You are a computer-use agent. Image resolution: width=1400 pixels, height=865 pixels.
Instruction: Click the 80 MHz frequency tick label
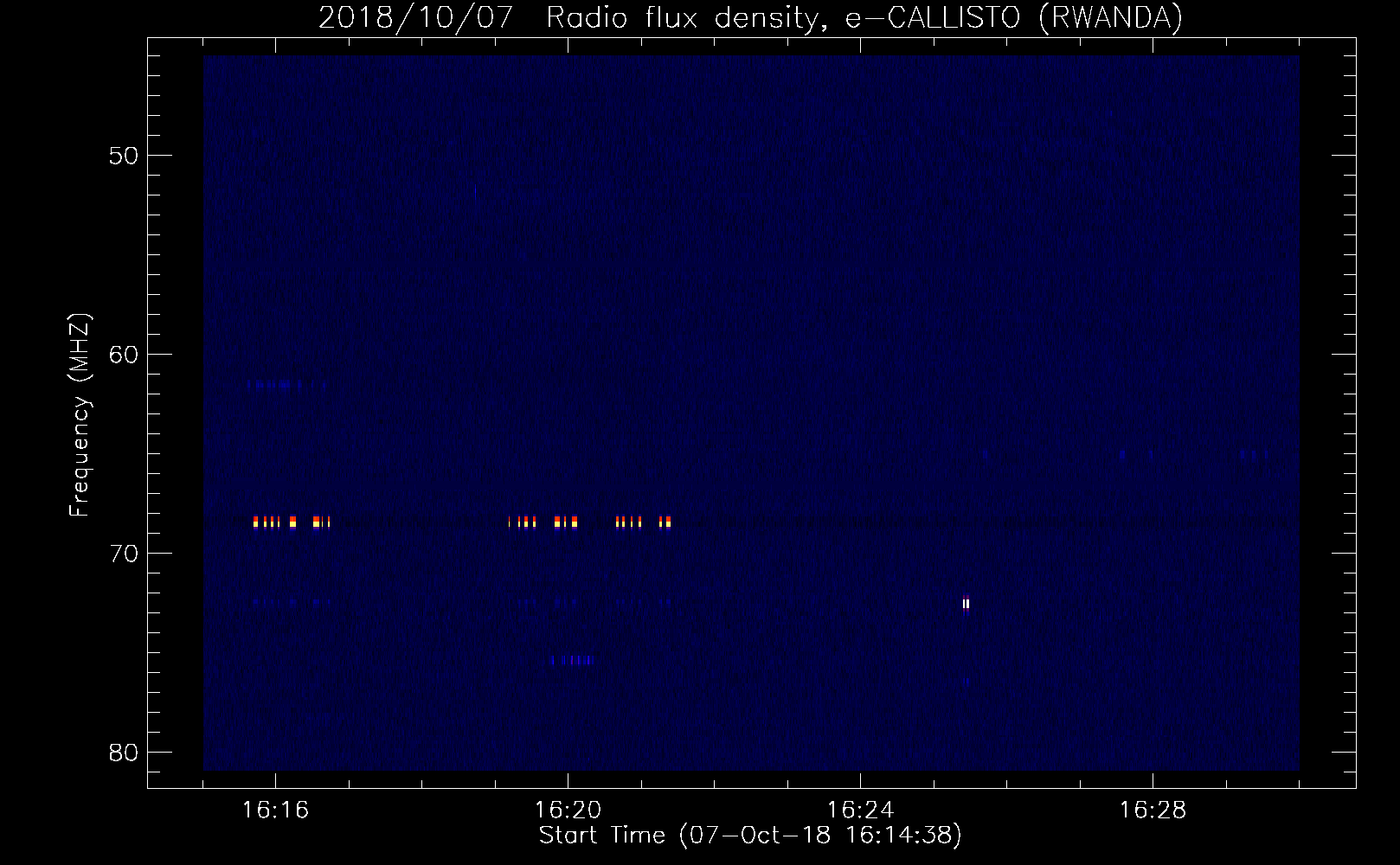[124, 753]
